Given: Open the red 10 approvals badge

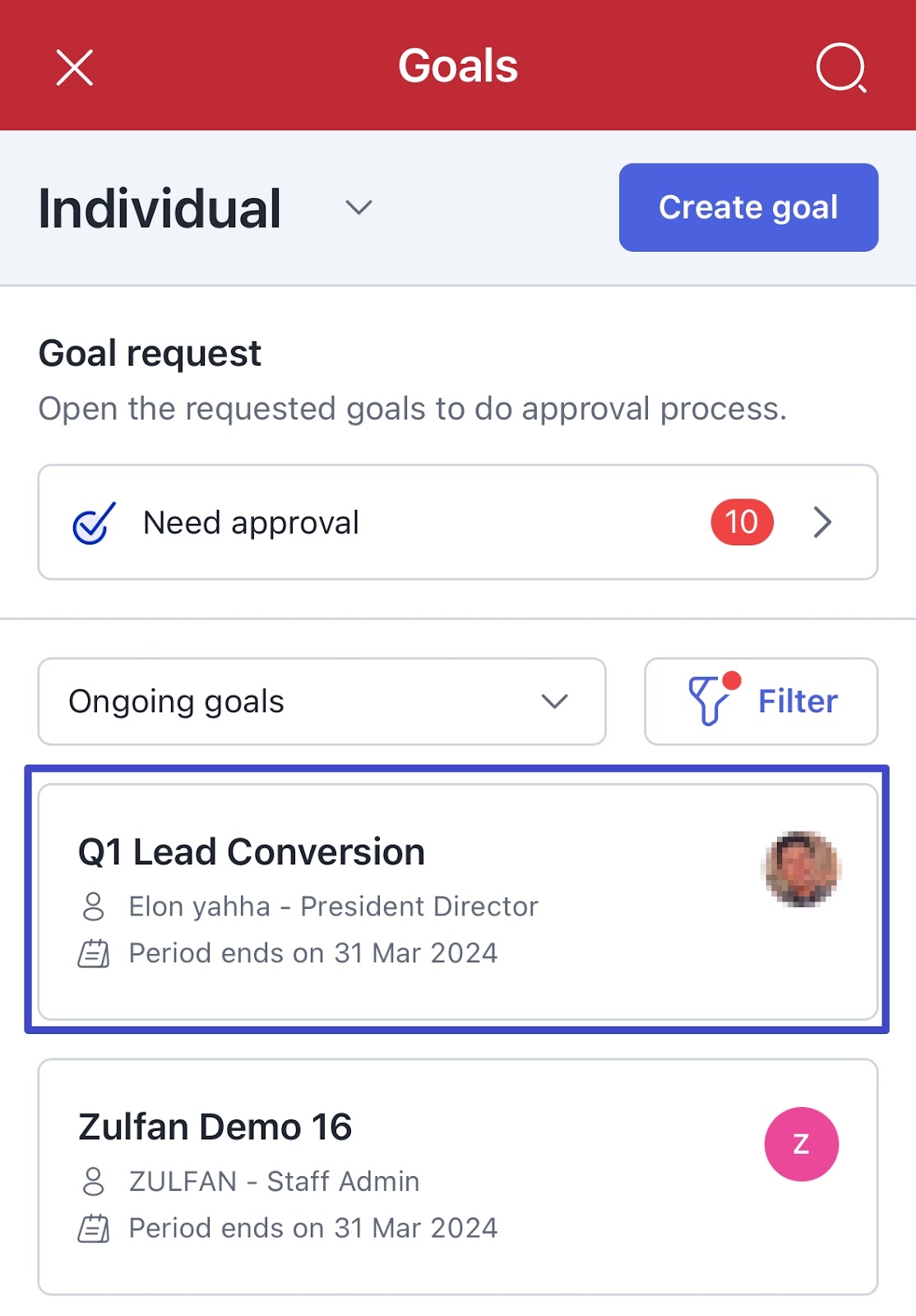Looking at the screenshot, I should (x=742, y=522).
